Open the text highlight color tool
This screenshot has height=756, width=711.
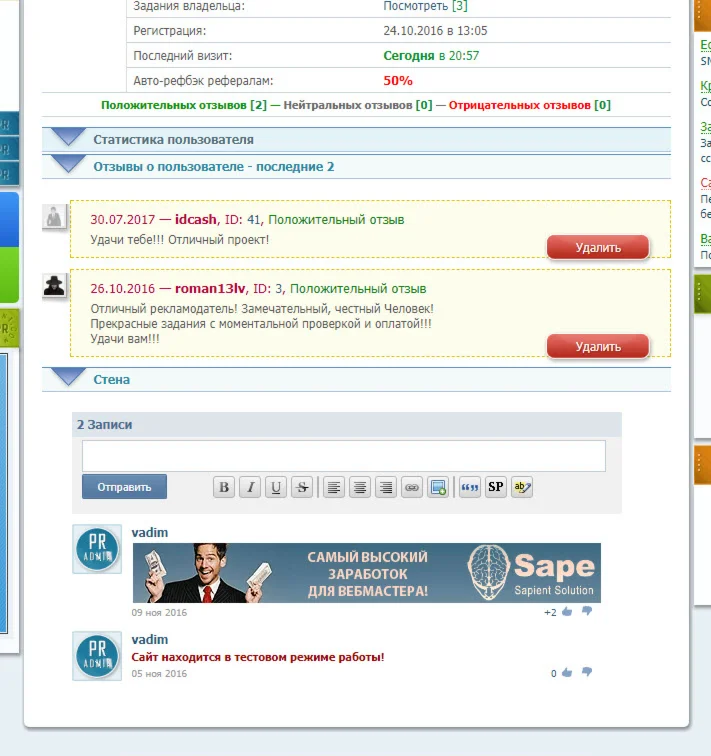(522, 487)
